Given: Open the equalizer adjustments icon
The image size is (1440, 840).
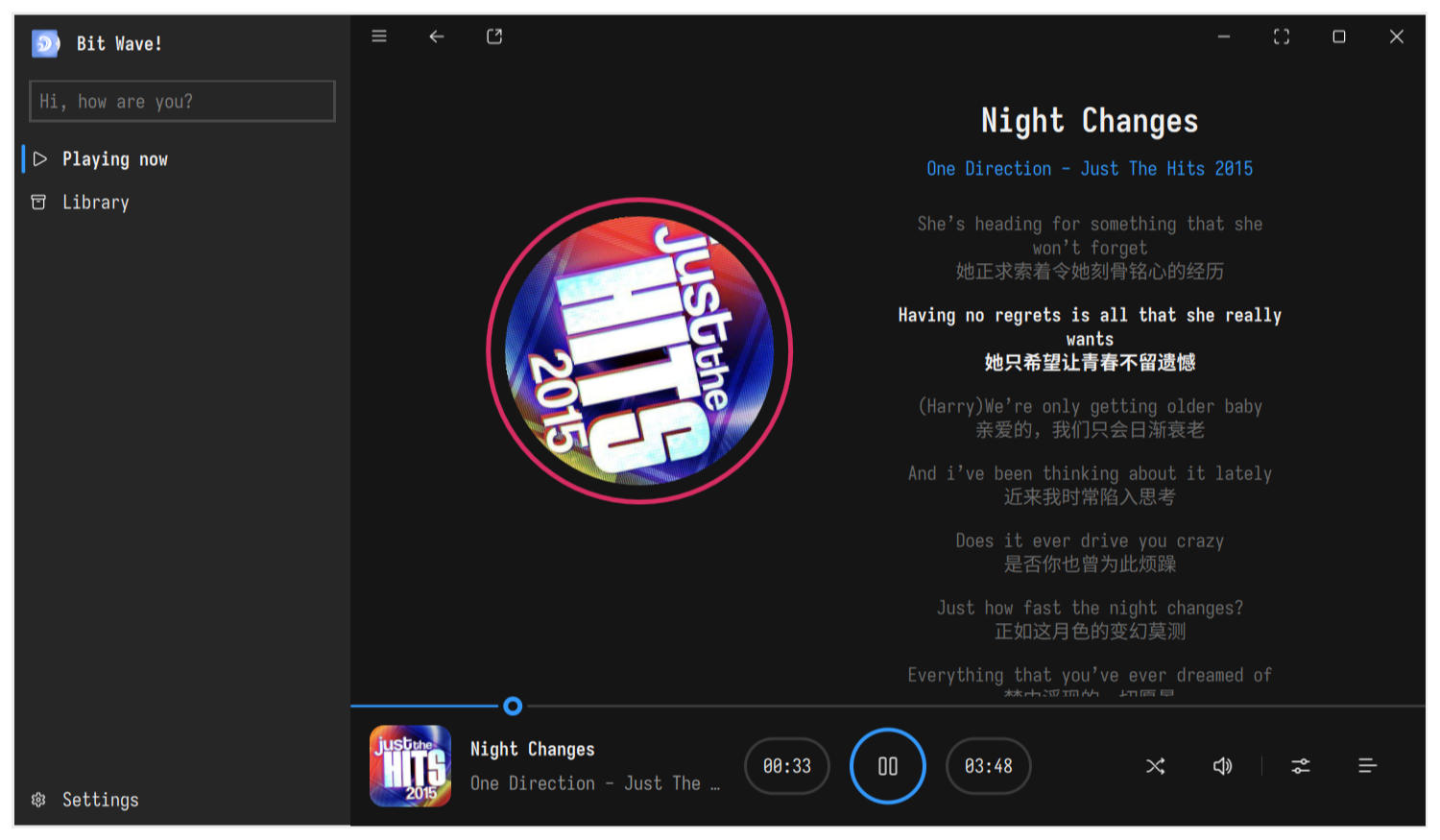Looking at the screenshot, I should (x=1301, y=766).
